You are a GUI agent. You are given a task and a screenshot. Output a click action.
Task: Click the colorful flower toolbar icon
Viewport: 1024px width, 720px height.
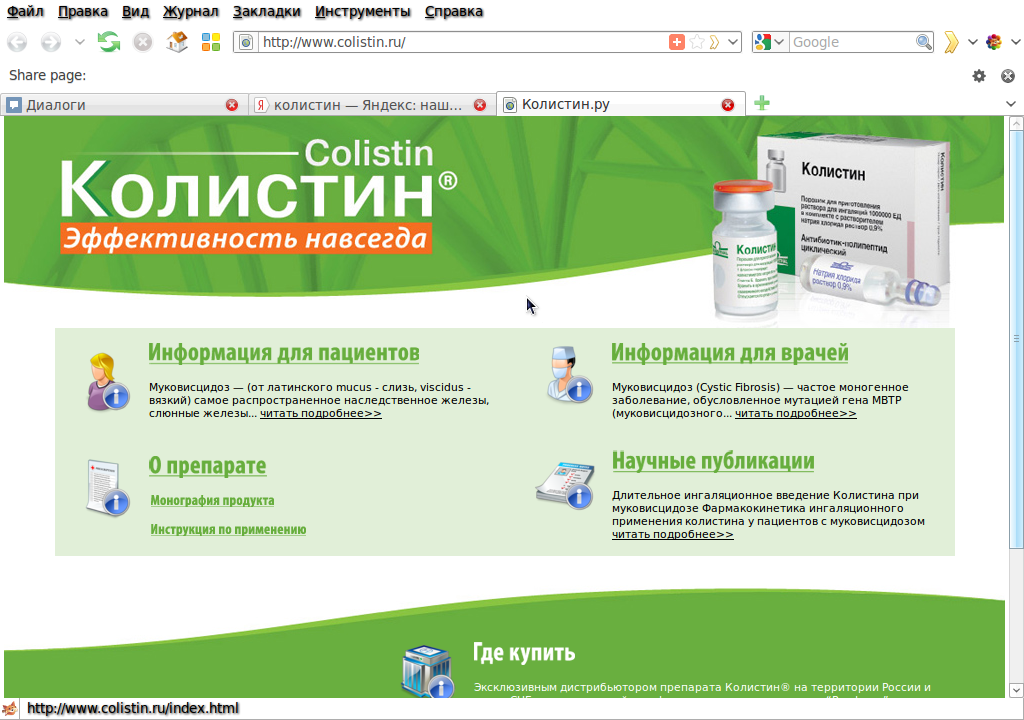994,42
